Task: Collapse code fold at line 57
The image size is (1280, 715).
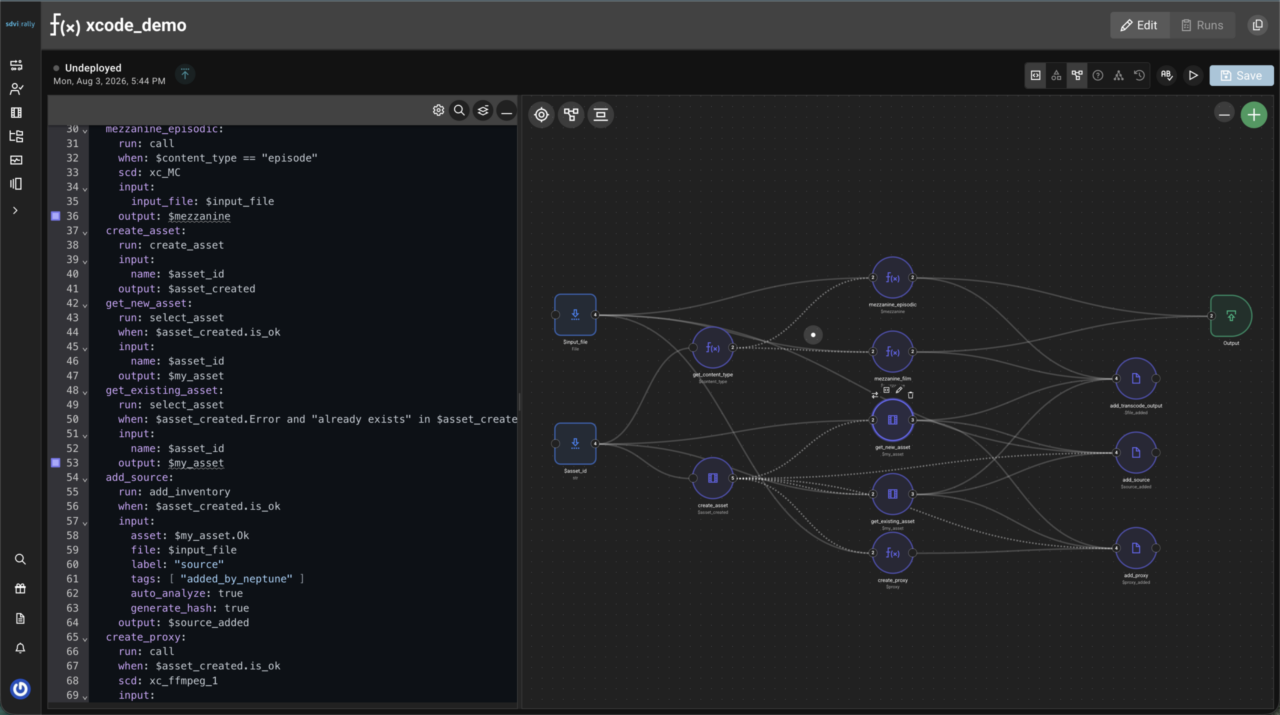Action: tap(85, 521)
